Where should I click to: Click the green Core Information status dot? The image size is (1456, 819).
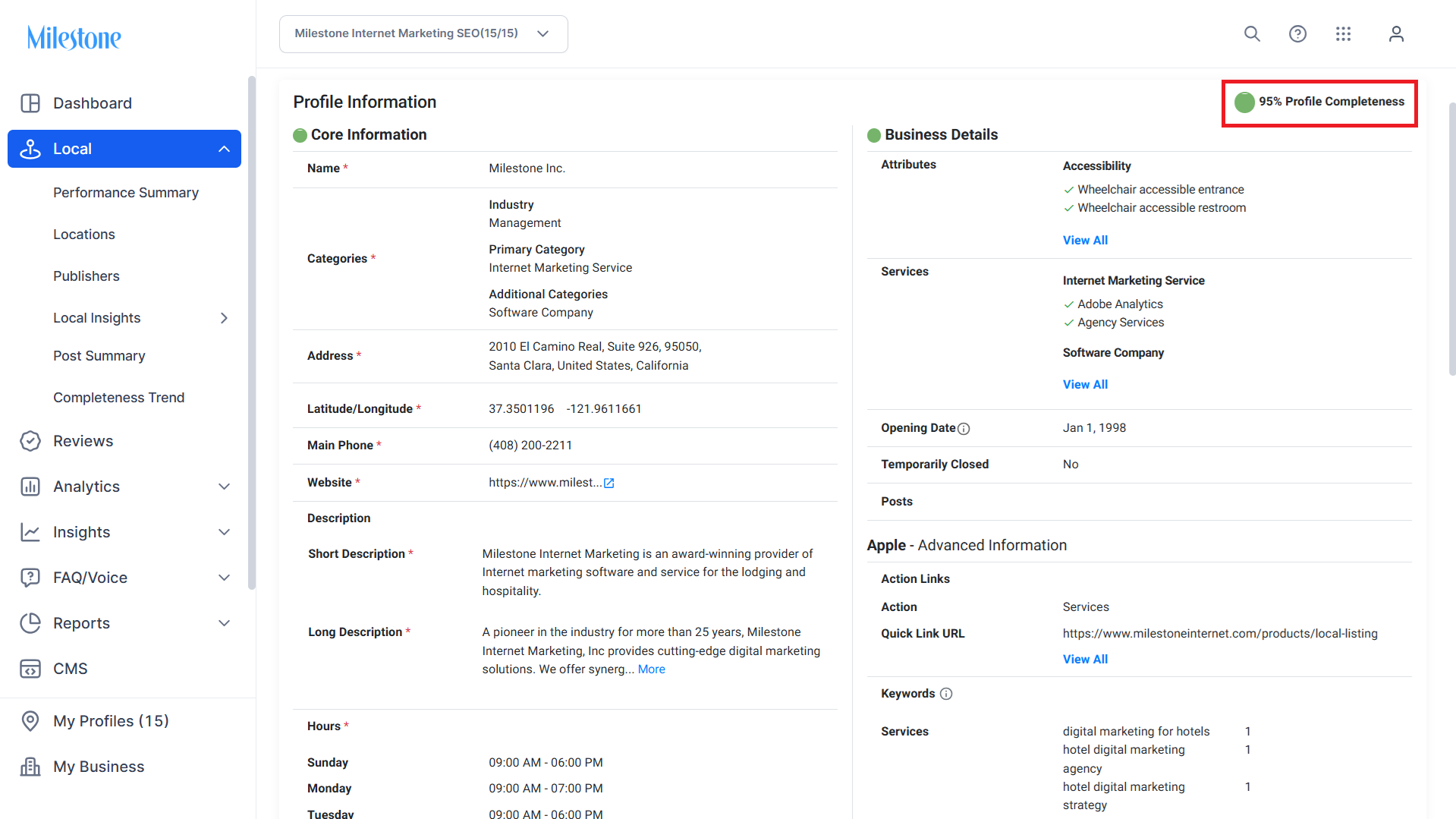(x=300, y=135)
